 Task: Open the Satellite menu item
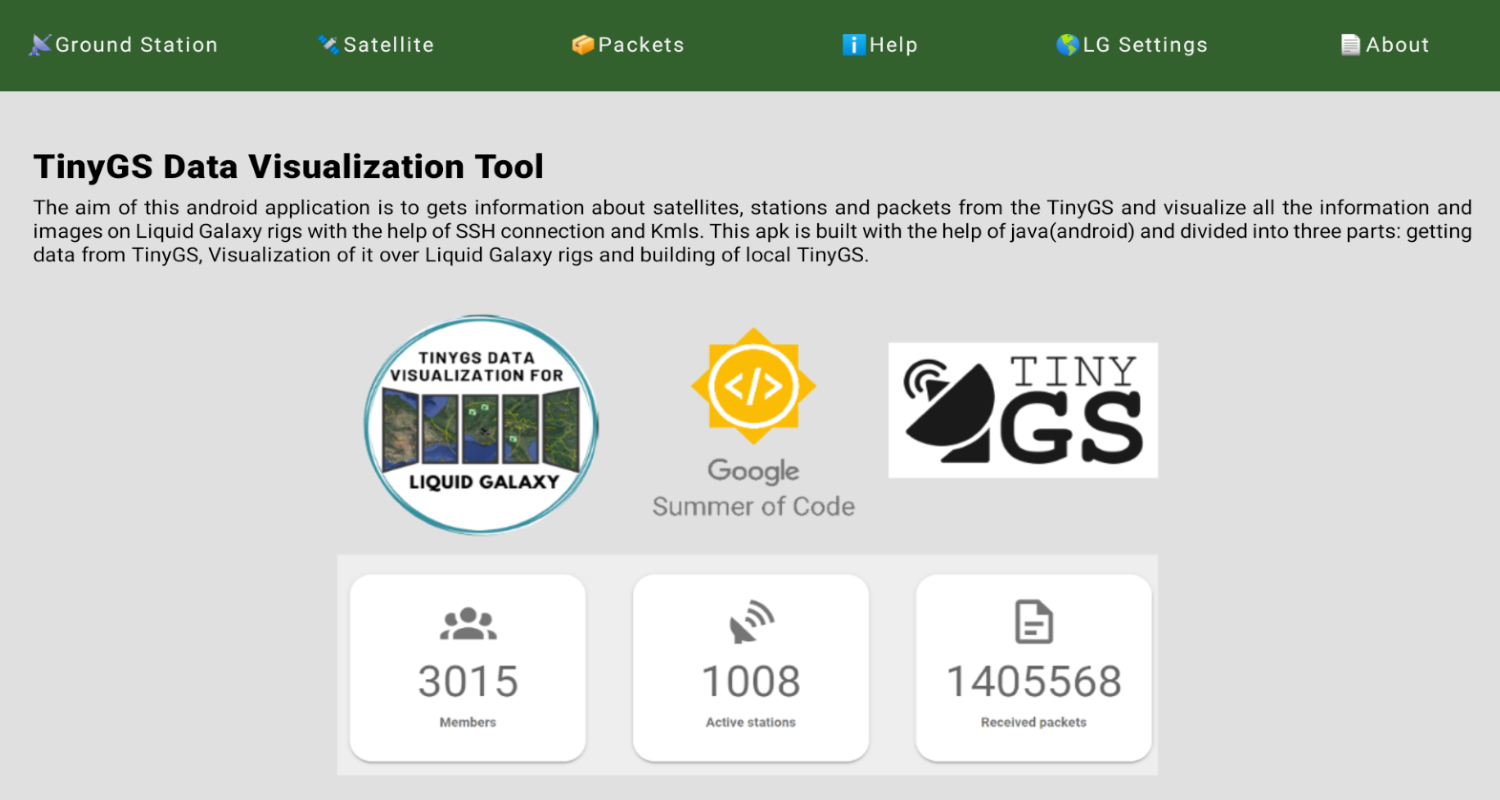(376, 45)
